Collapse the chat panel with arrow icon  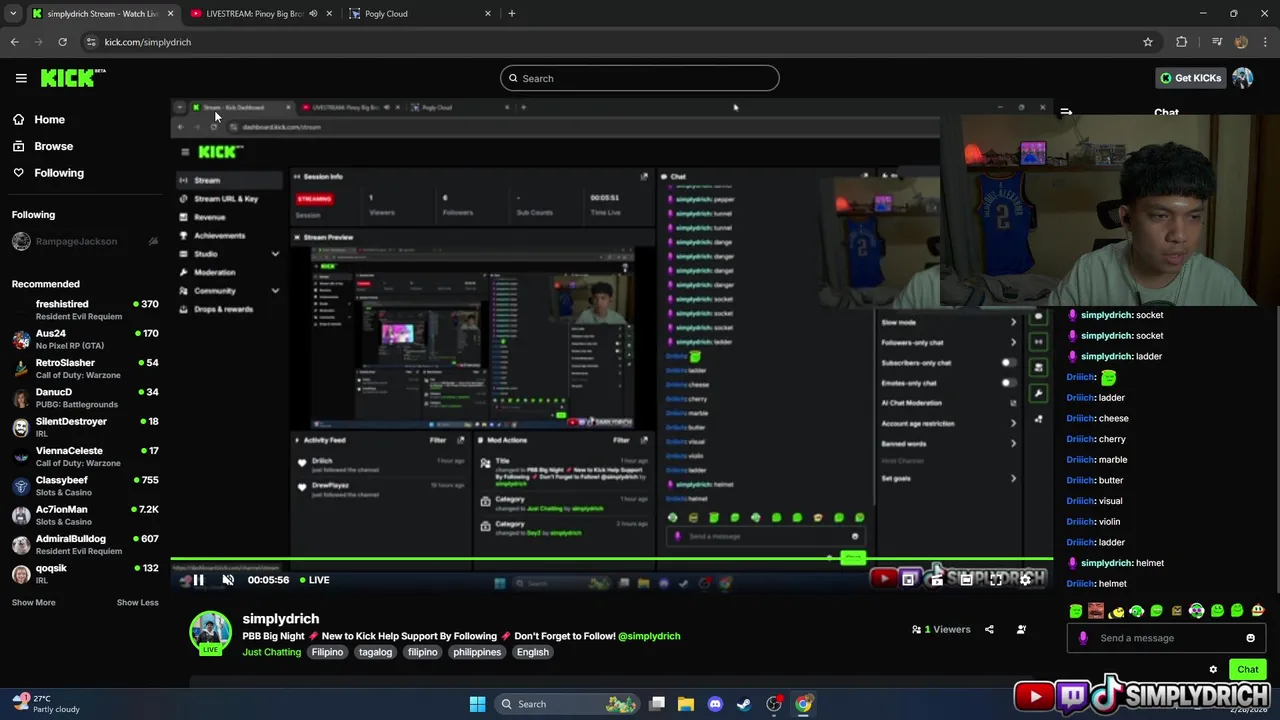click(1066, 113)
